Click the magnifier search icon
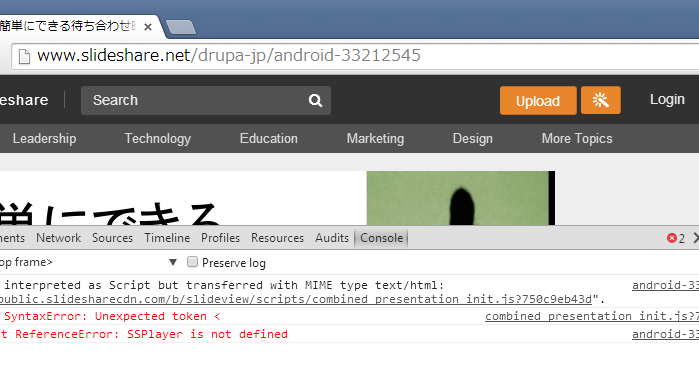The height and width of the screenshot is (367, 699). coord(315,100)
